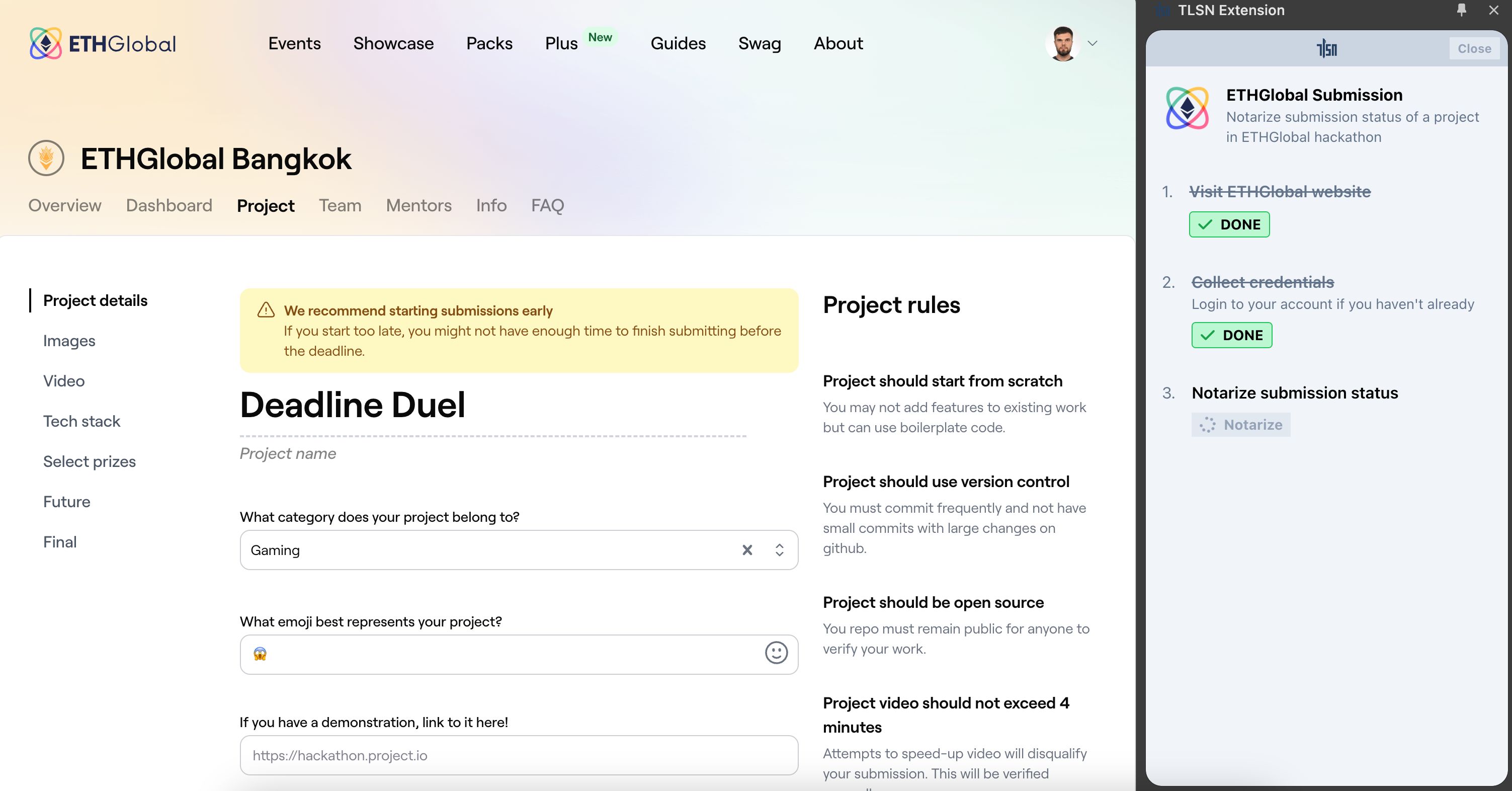Open the Info tab
This screenshot has height=791, width=1512.
[491, 205]
